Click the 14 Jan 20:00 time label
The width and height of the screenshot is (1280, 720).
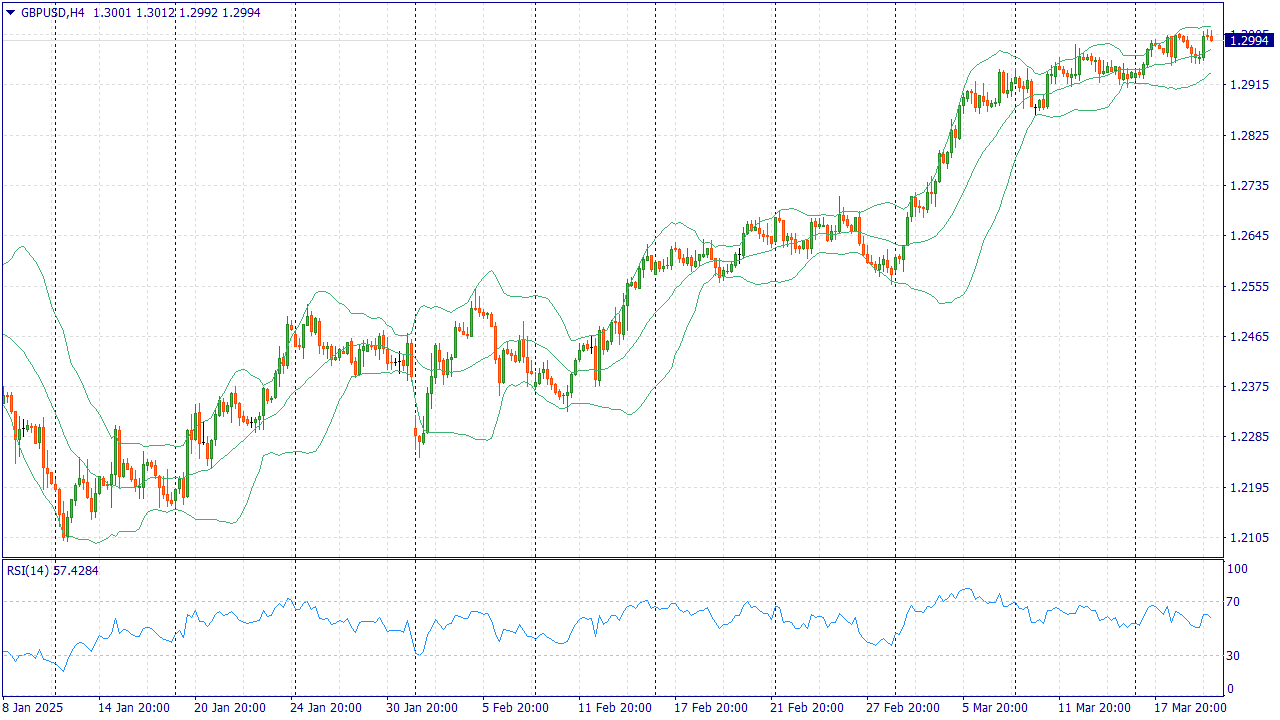[132, 707]
